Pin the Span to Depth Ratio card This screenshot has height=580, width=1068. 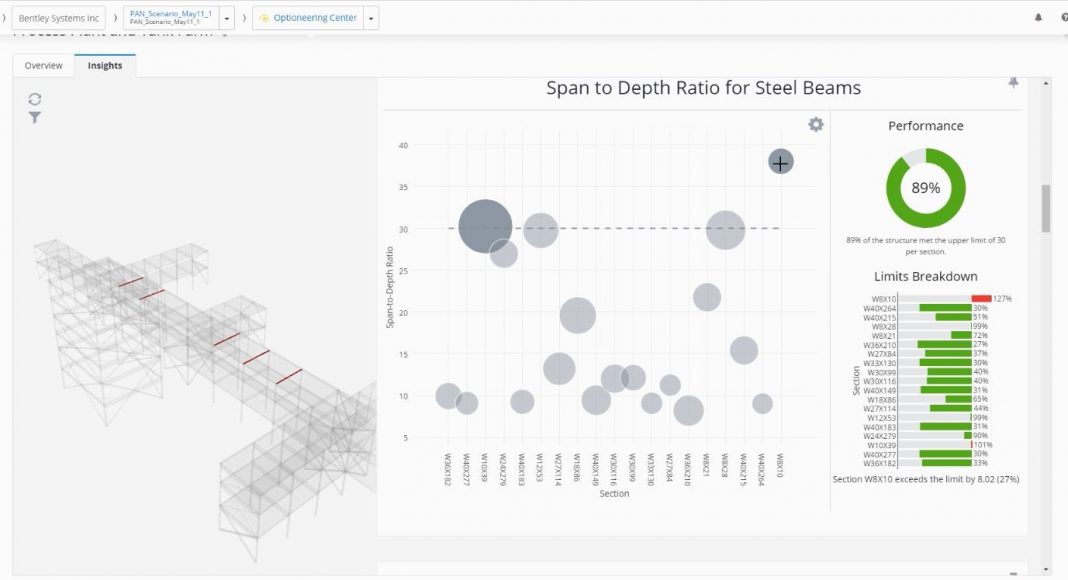coord(1013,83)
